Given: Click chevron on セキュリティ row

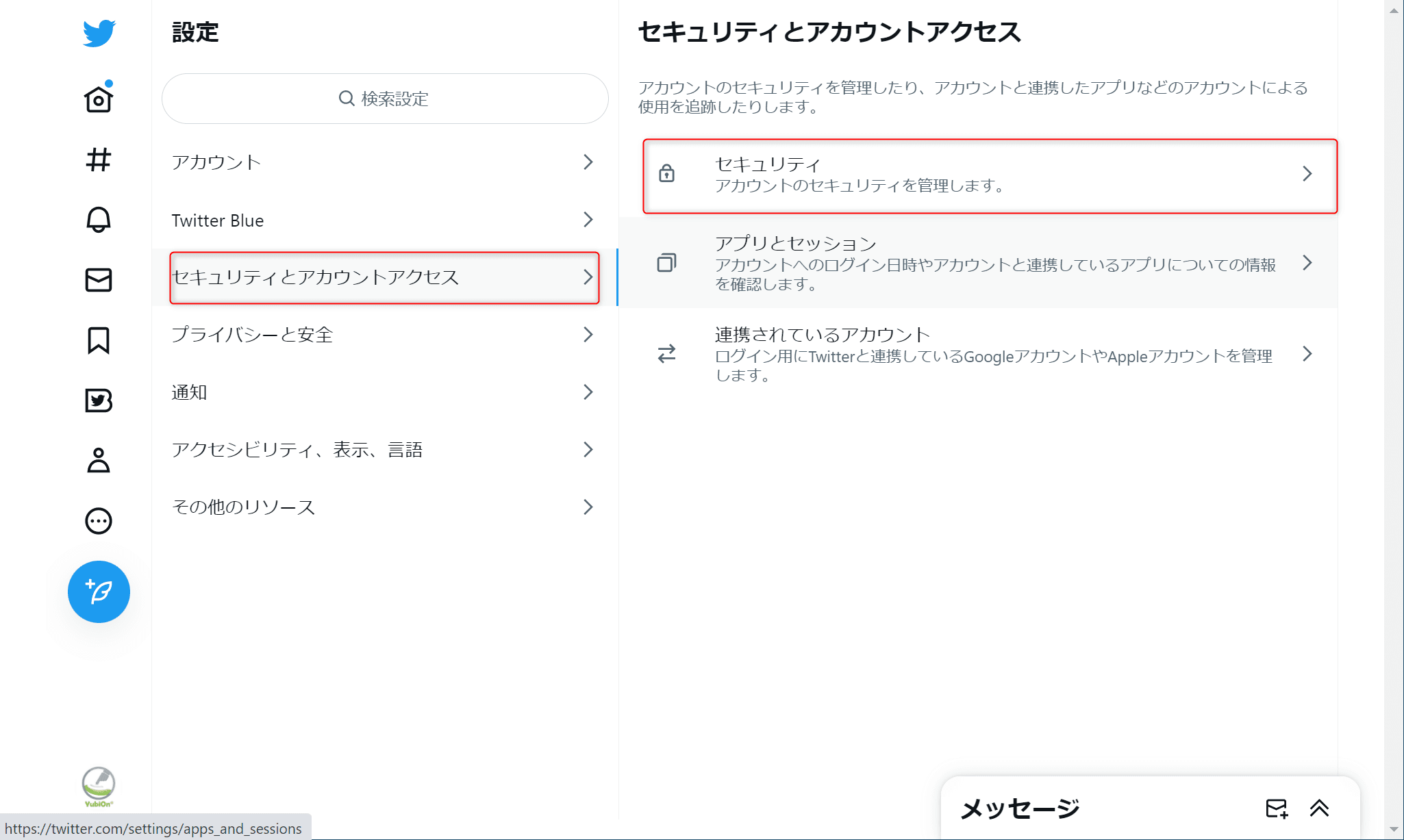Looking at the screenshot, I should click(x=1307, y=174).
